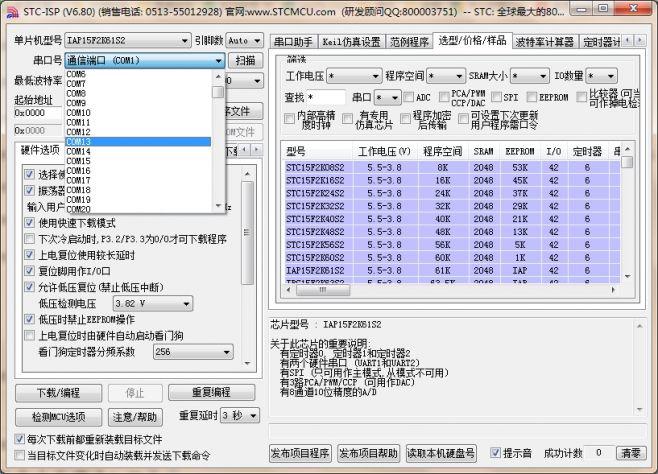Viewport: 658px width, 474px height.
Task: Click the 读取本机硬盘号 button
Action: point(441,453)
